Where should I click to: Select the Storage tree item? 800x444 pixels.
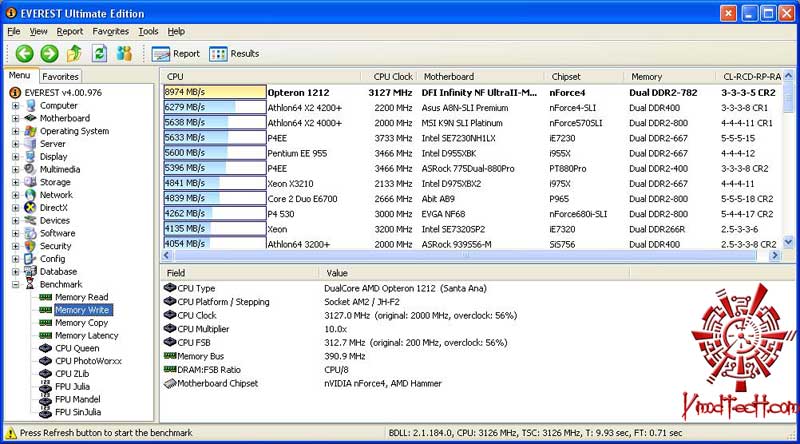(x=55, y=182)
